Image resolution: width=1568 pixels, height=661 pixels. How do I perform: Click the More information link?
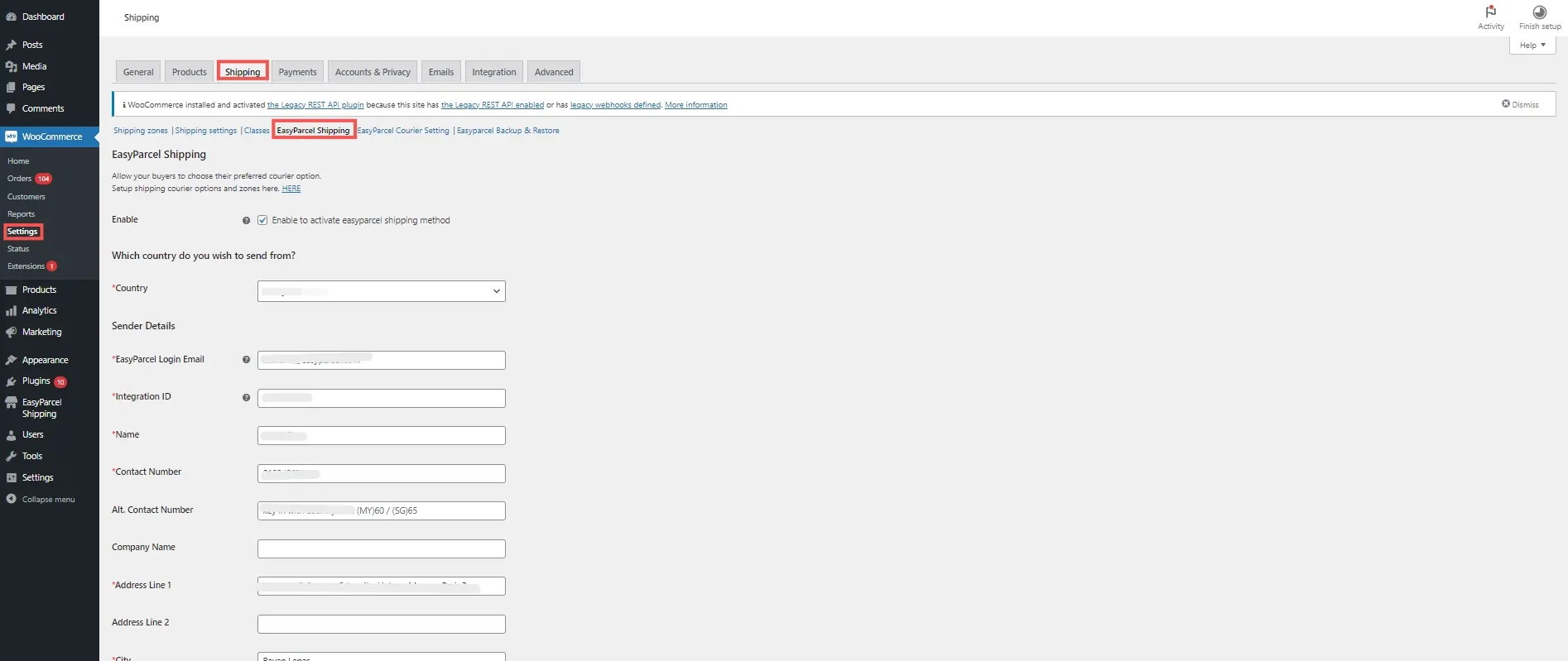click(696, 105)
